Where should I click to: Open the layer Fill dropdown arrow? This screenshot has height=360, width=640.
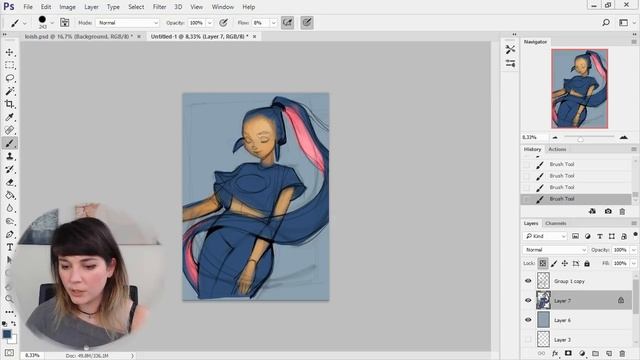click(x=634, y=264)
